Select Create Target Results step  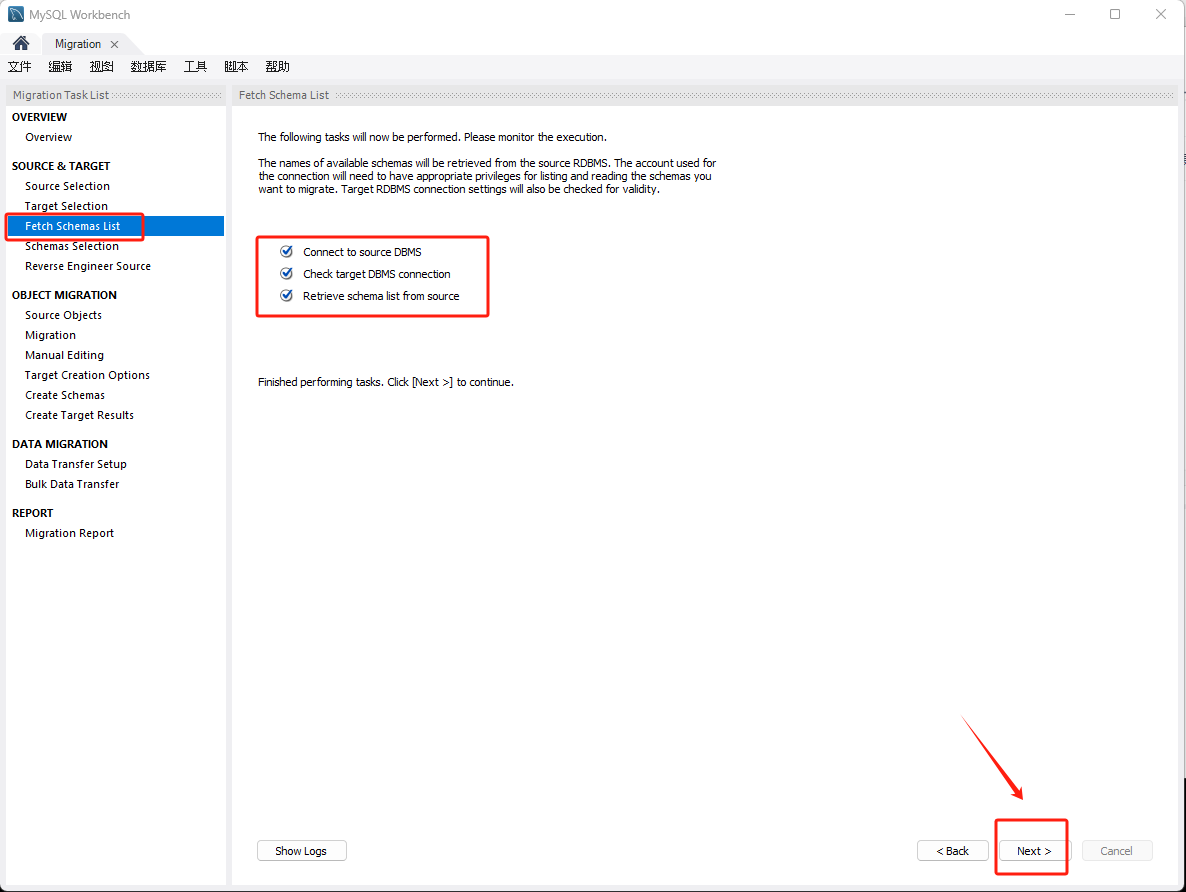[79, 415]
